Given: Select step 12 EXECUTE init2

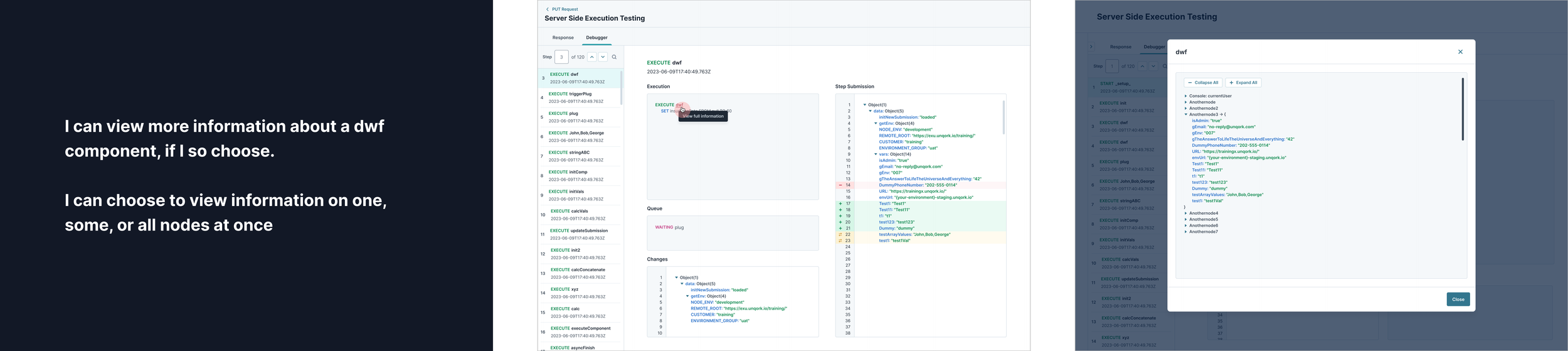Looking at the screenshot, I should 580,254.
